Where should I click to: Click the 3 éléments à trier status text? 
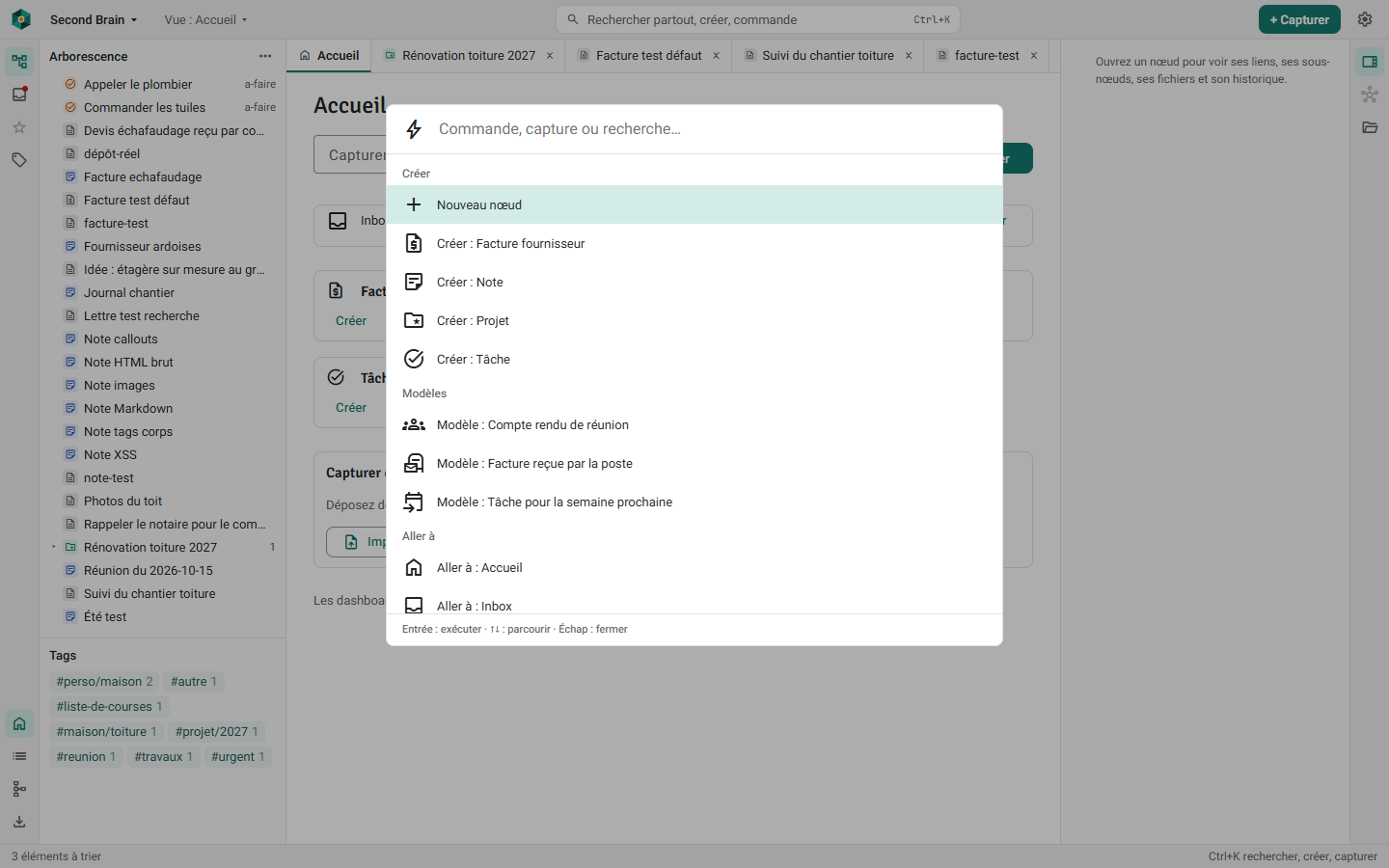(56, 856)
